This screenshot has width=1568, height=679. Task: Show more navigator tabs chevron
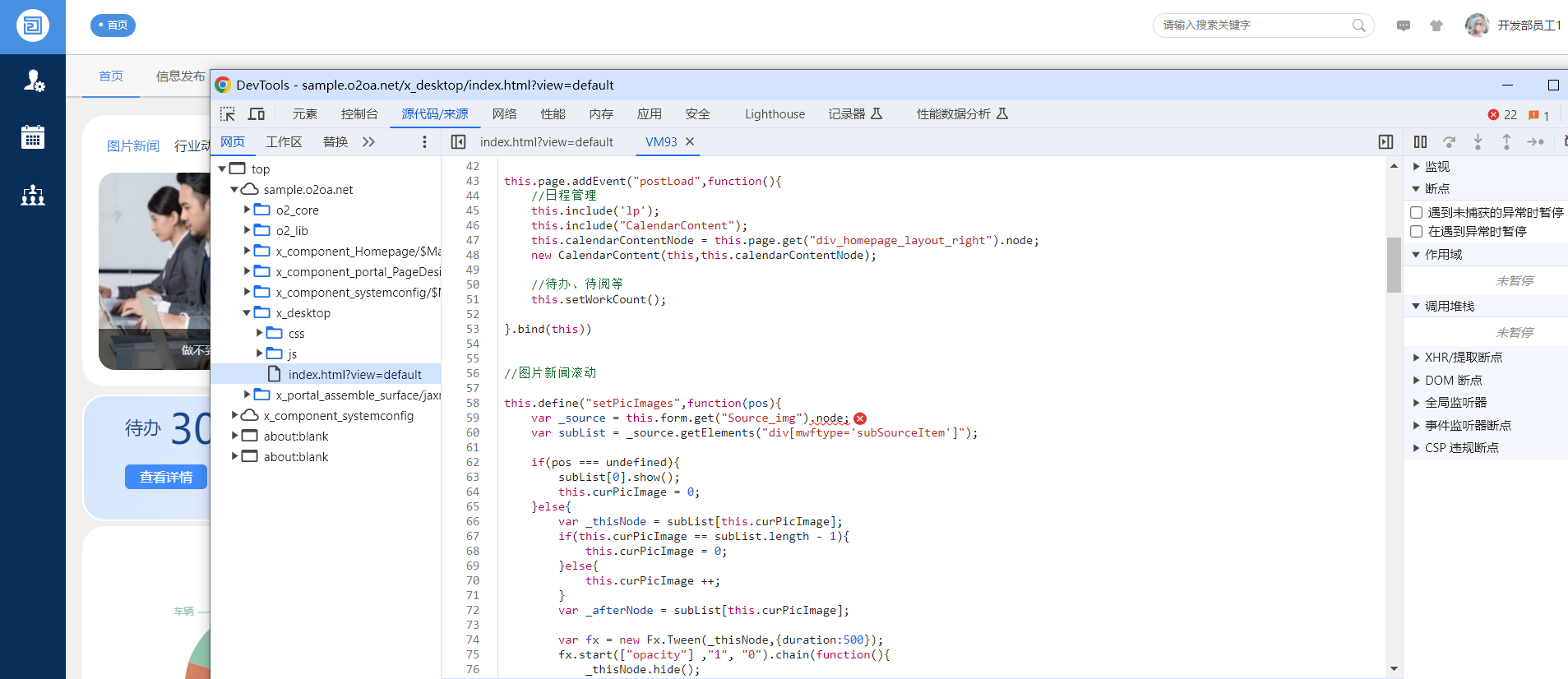pyautogui.click(x=368, y=142)
